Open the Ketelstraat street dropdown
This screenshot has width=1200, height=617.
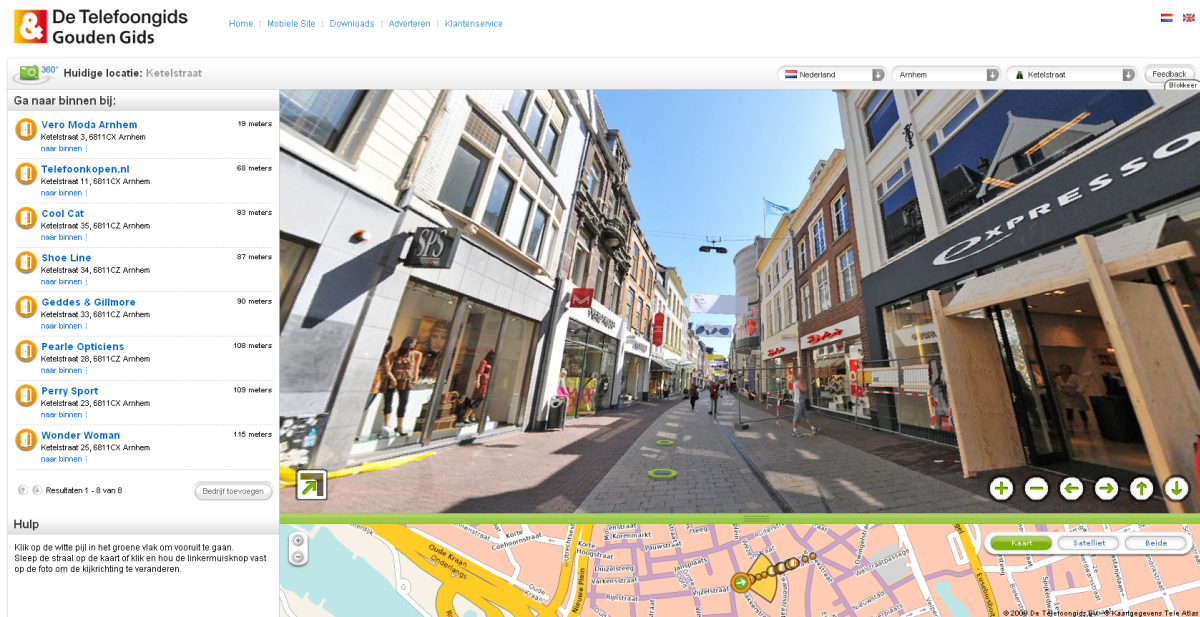(1073, 74)
